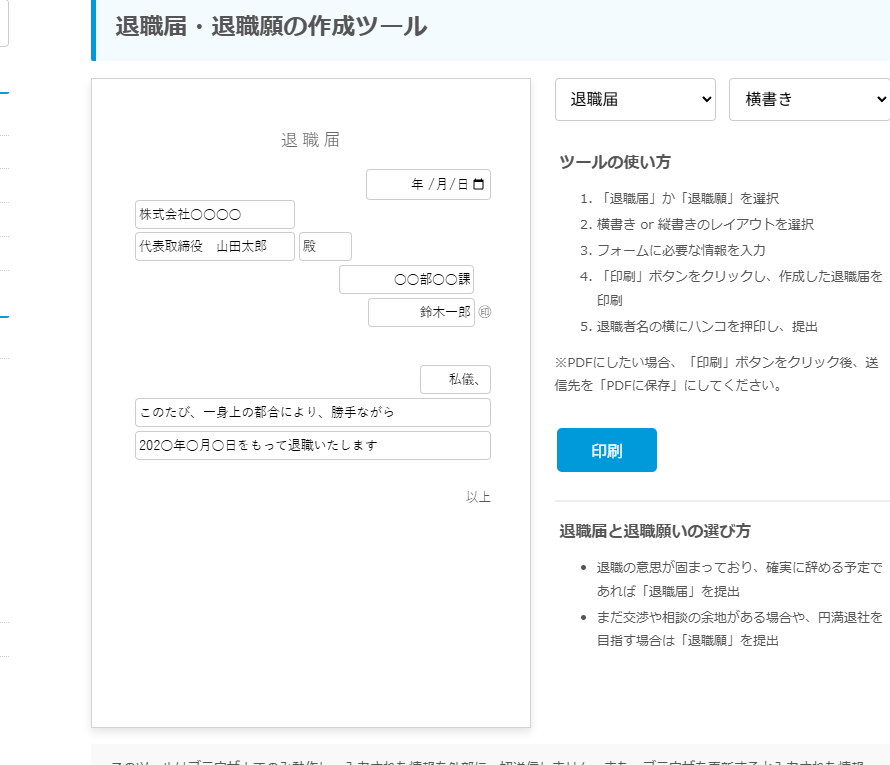Click the 以上 closing text in preview
Screen dimensions: 890x765
pyautogui.click(x=478, y=497)
